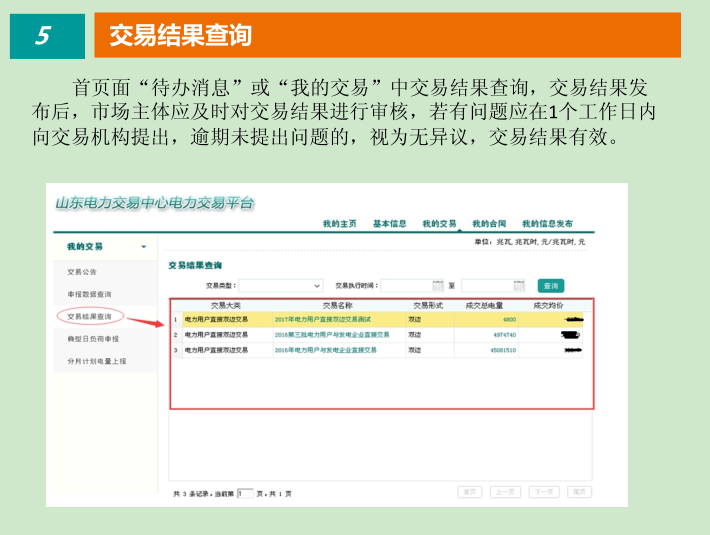
Task: Open the 我的主页 tab
Action: click(x=339, y=223)
